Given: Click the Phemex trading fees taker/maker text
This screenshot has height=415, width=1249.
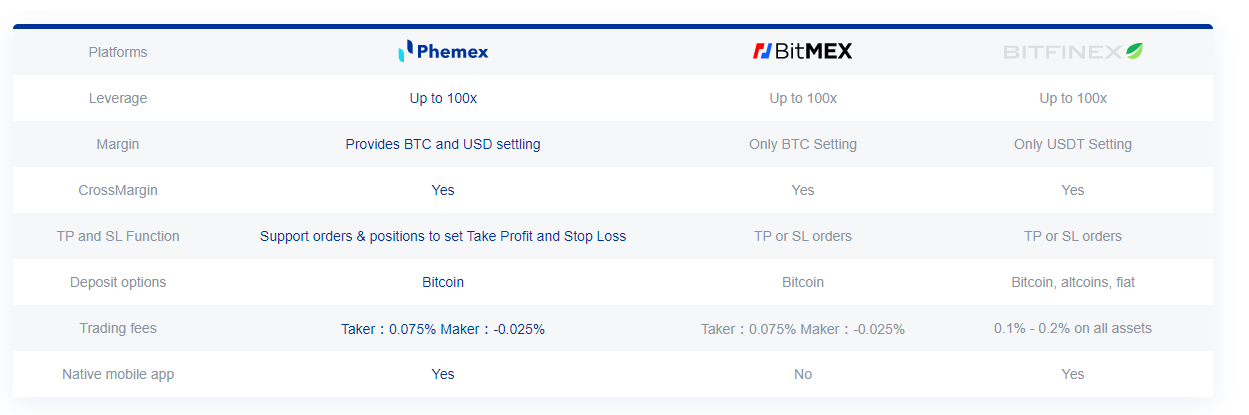Looking at the screenshot, I should coord(443,328).
